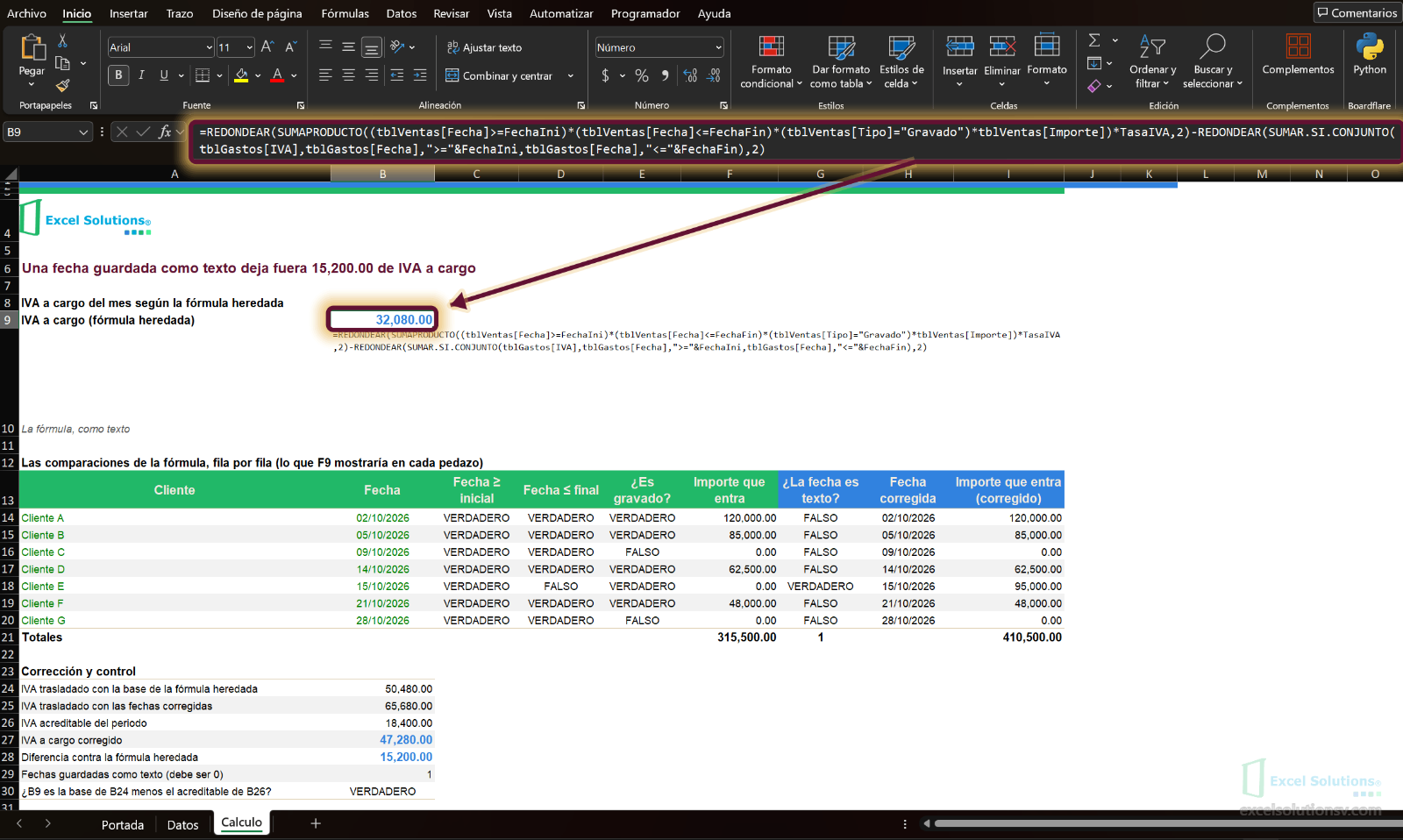
Task: Increase font size with the larger A icon
Action: coord(267,47)
